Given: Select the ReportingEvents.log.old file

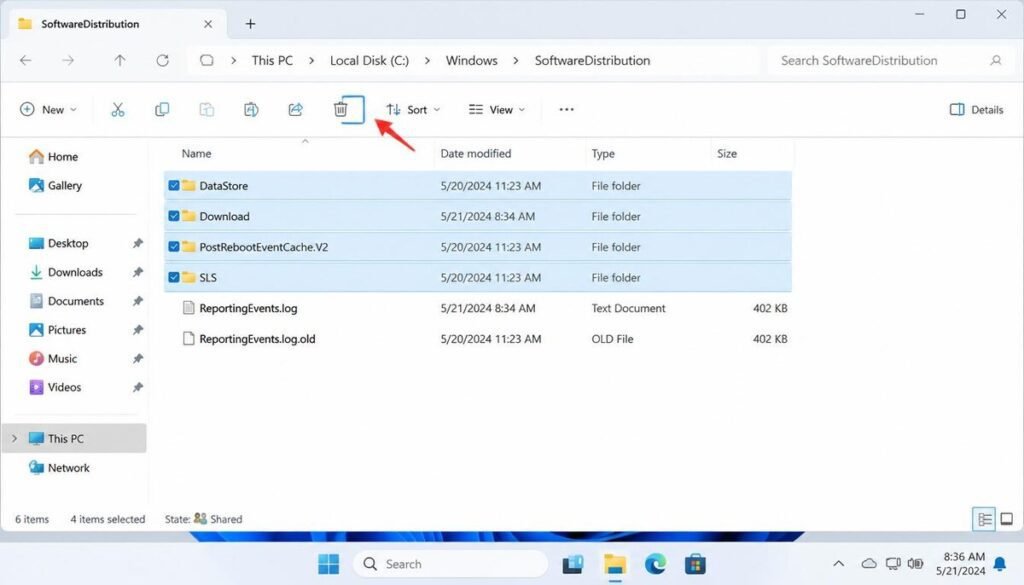Looking at the screenshot, I should [x=478, y=339].
